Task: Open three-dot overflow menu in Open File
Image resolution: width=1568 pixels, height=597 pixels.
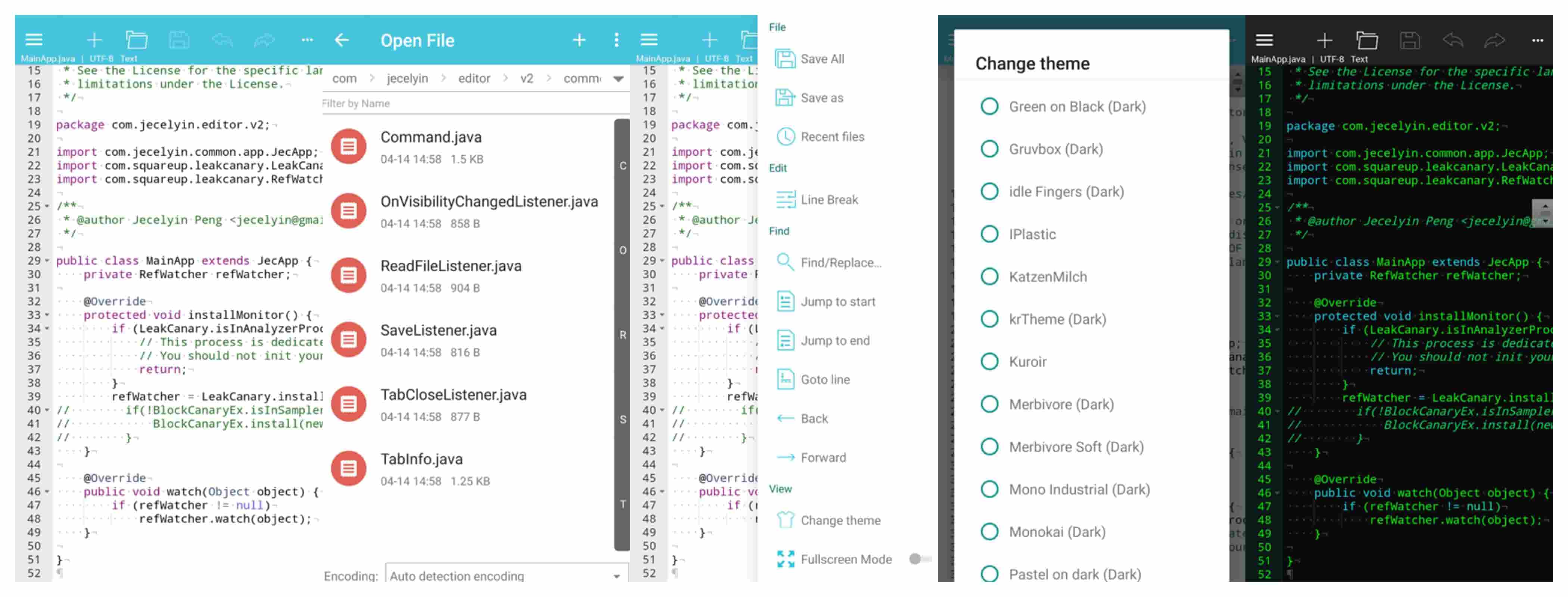Action: click(x=616, y=40)
